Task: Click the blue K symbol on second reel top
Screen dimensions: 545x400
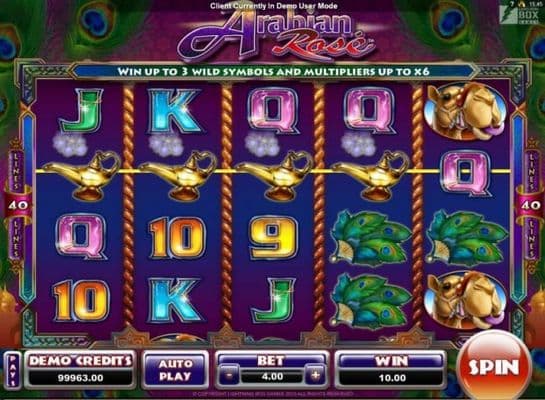Action: (x=176, y=111)
